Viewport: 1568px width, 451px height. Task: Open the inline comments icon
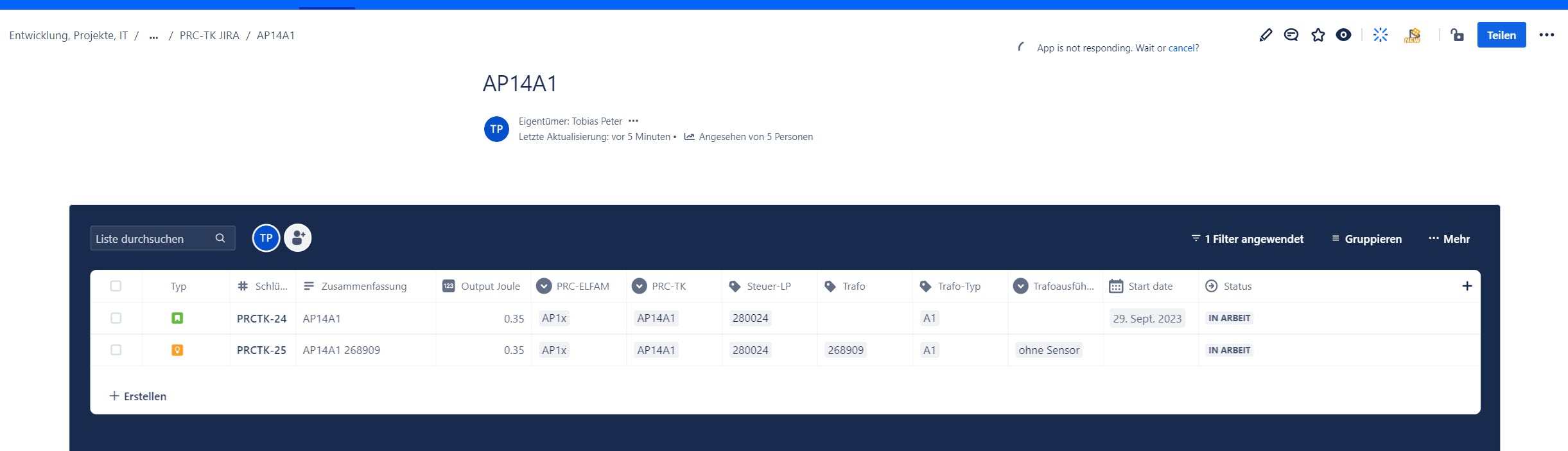click(x=1291, y=35)
